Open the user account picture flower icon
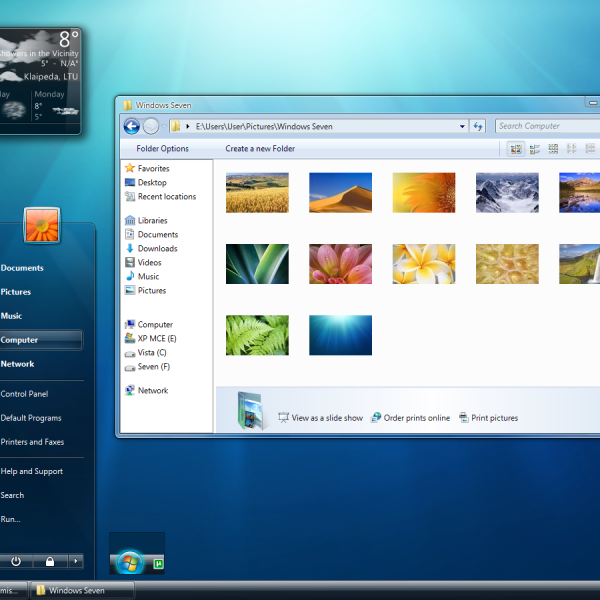Viewport: 600px width, 600px height. [42, 225]
